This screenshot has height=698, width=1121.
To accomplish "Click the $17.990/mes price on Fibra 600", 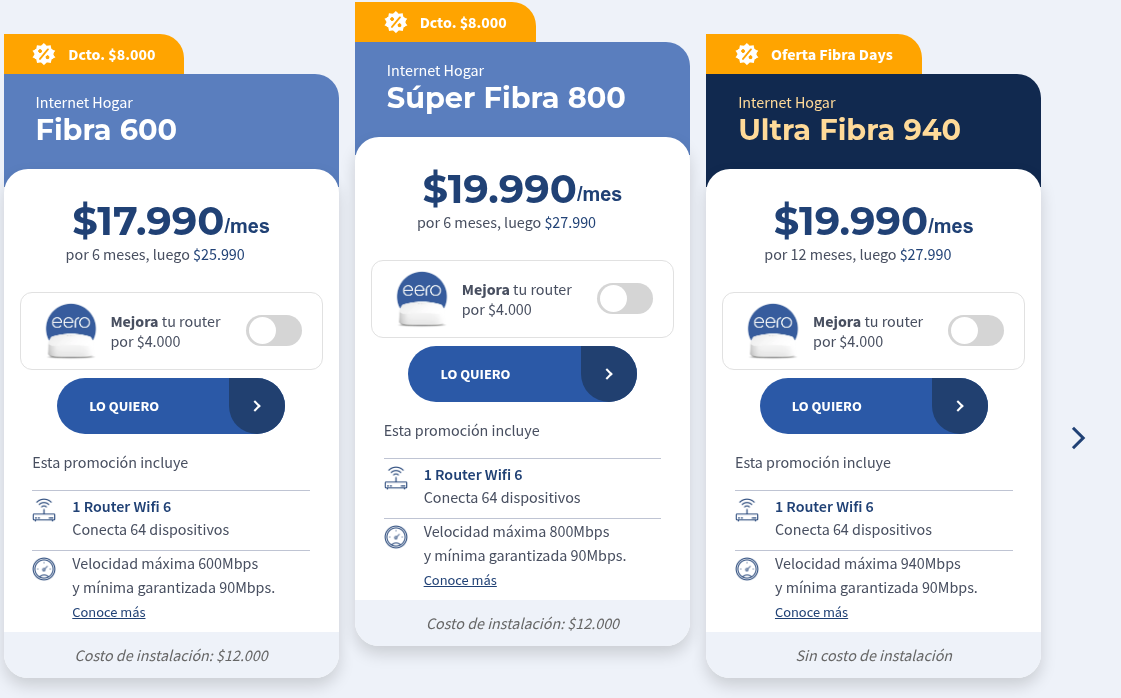I will point(172,221).
